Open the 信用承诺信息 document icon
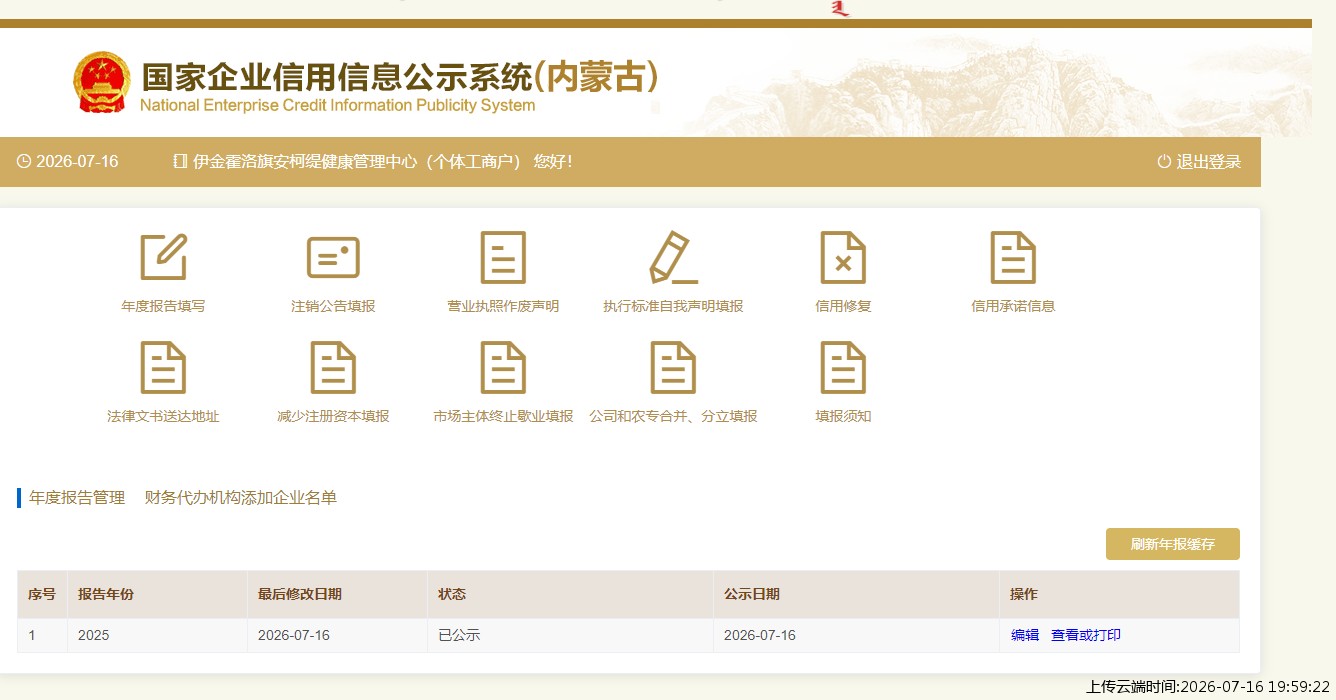 tap(1013, 257)
